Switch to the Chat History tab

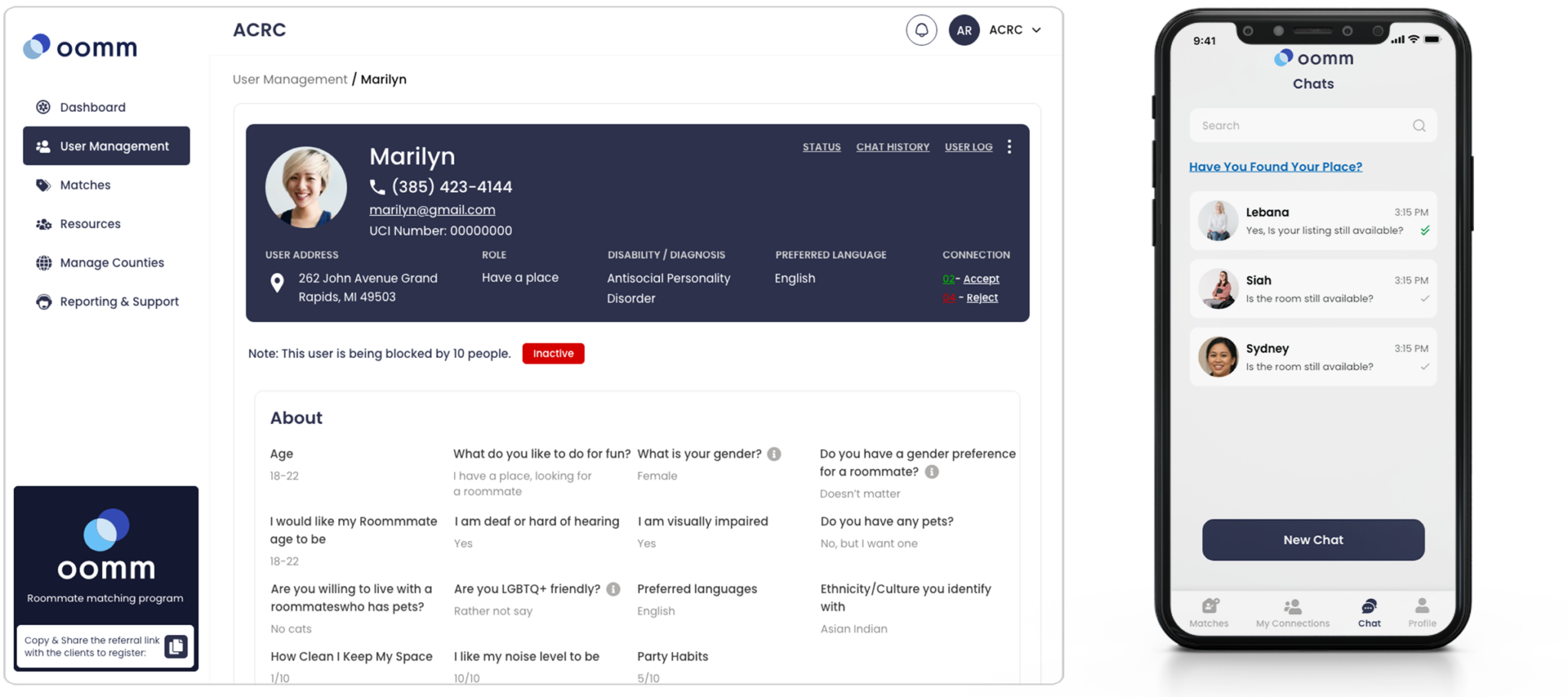coord(892,147)
